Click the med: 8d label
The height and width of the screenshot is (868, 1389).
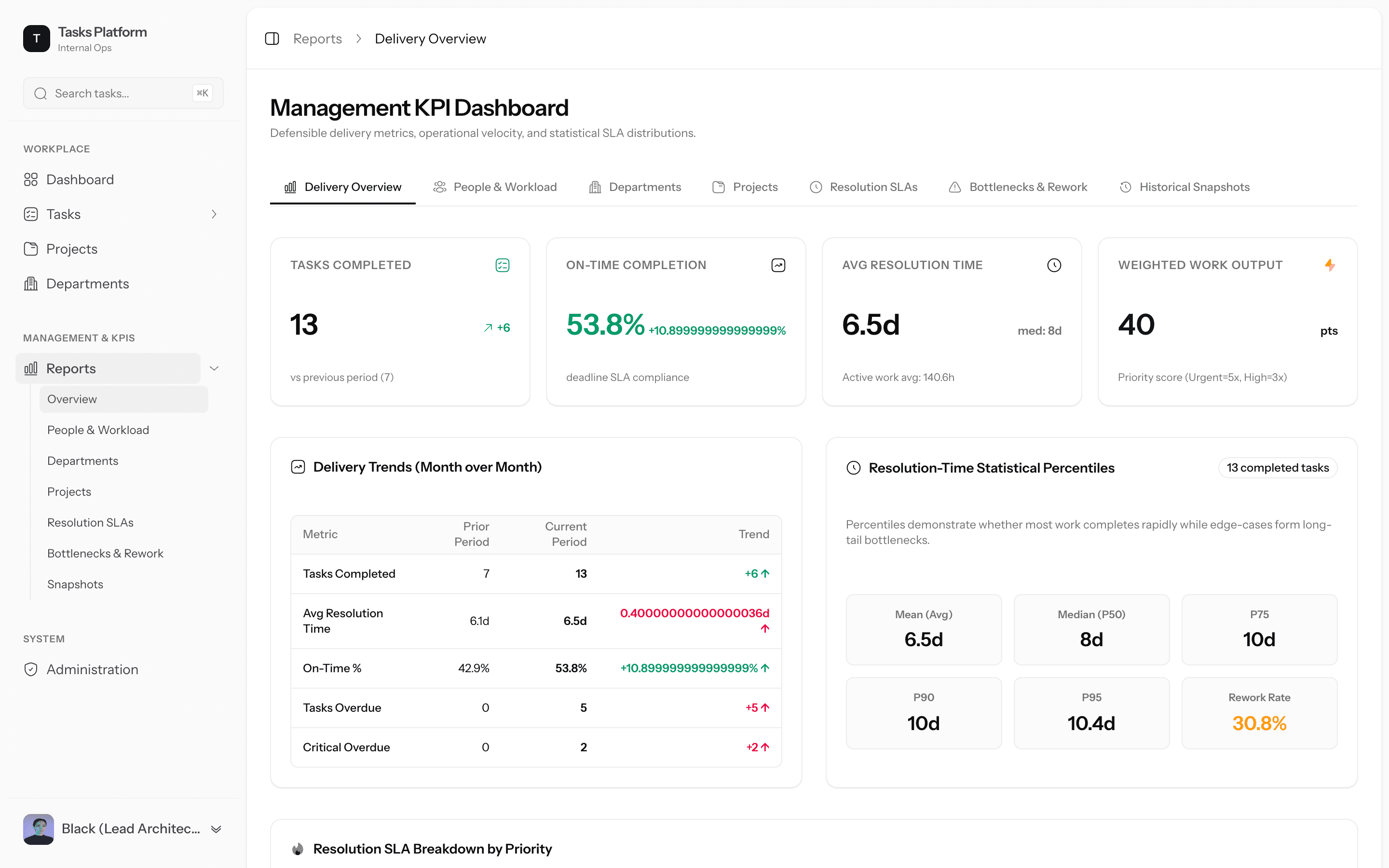[x=1039, y=331]
